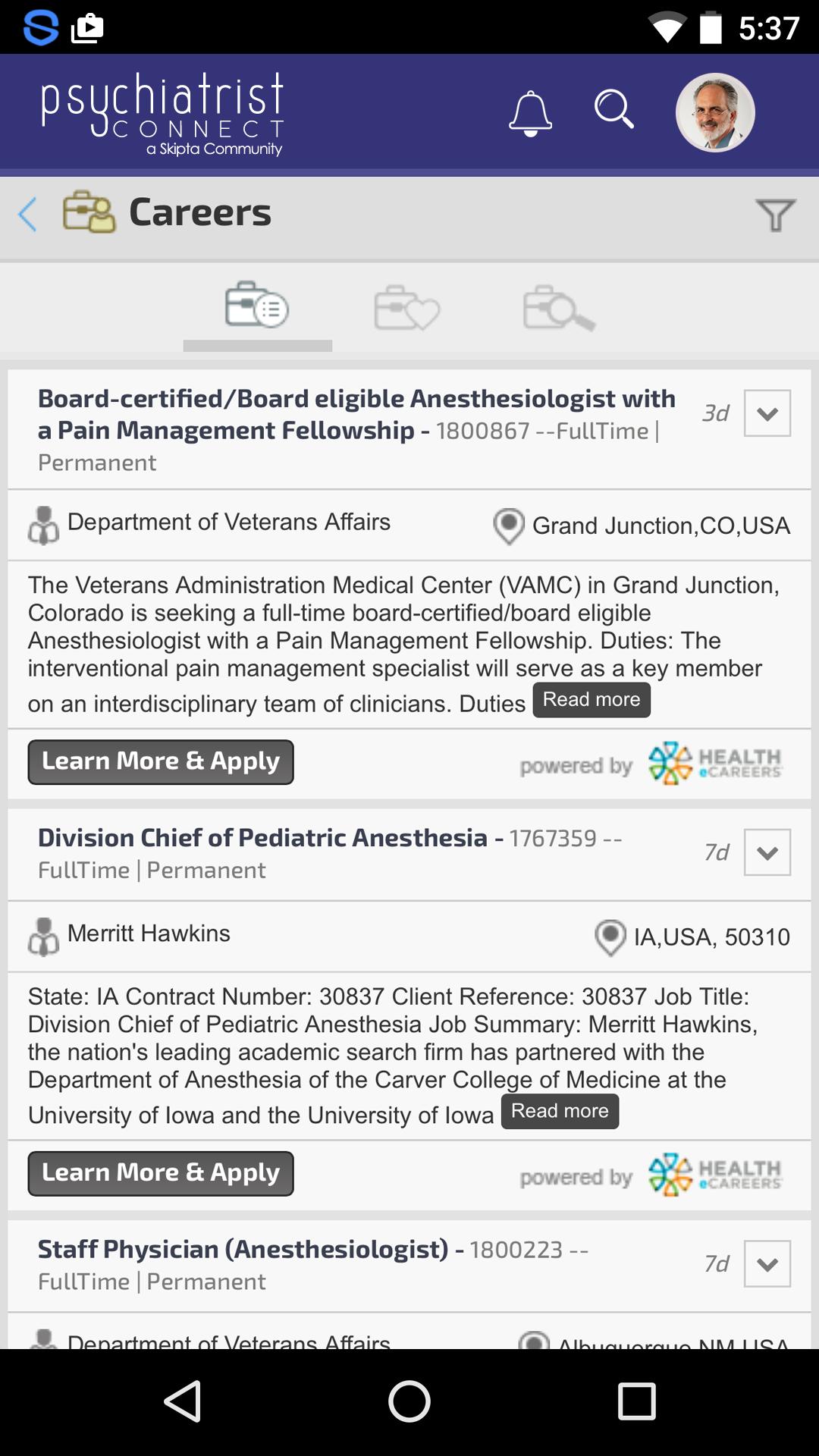Tap the Merritt Hawkins employer icon
This screenshot has height=1456, width=819.
pos(44,937)
